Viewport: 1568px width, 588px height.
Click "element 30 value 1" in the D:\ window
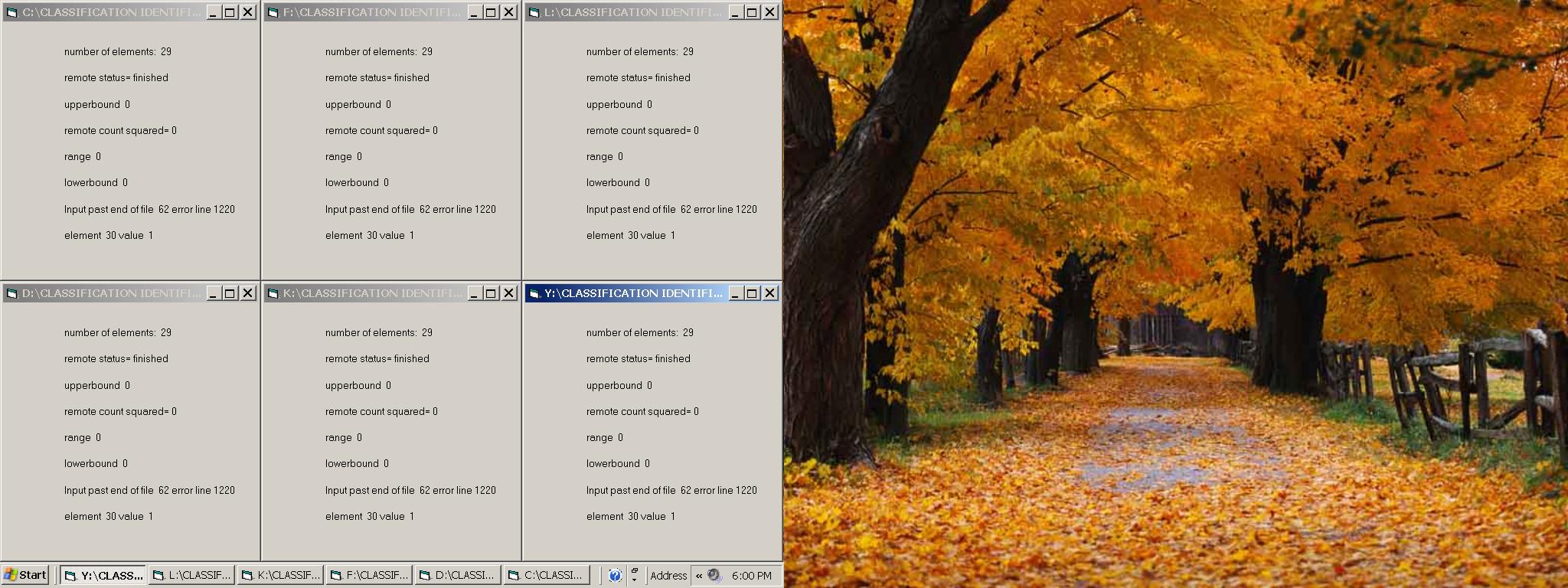[x=109, y=516]
